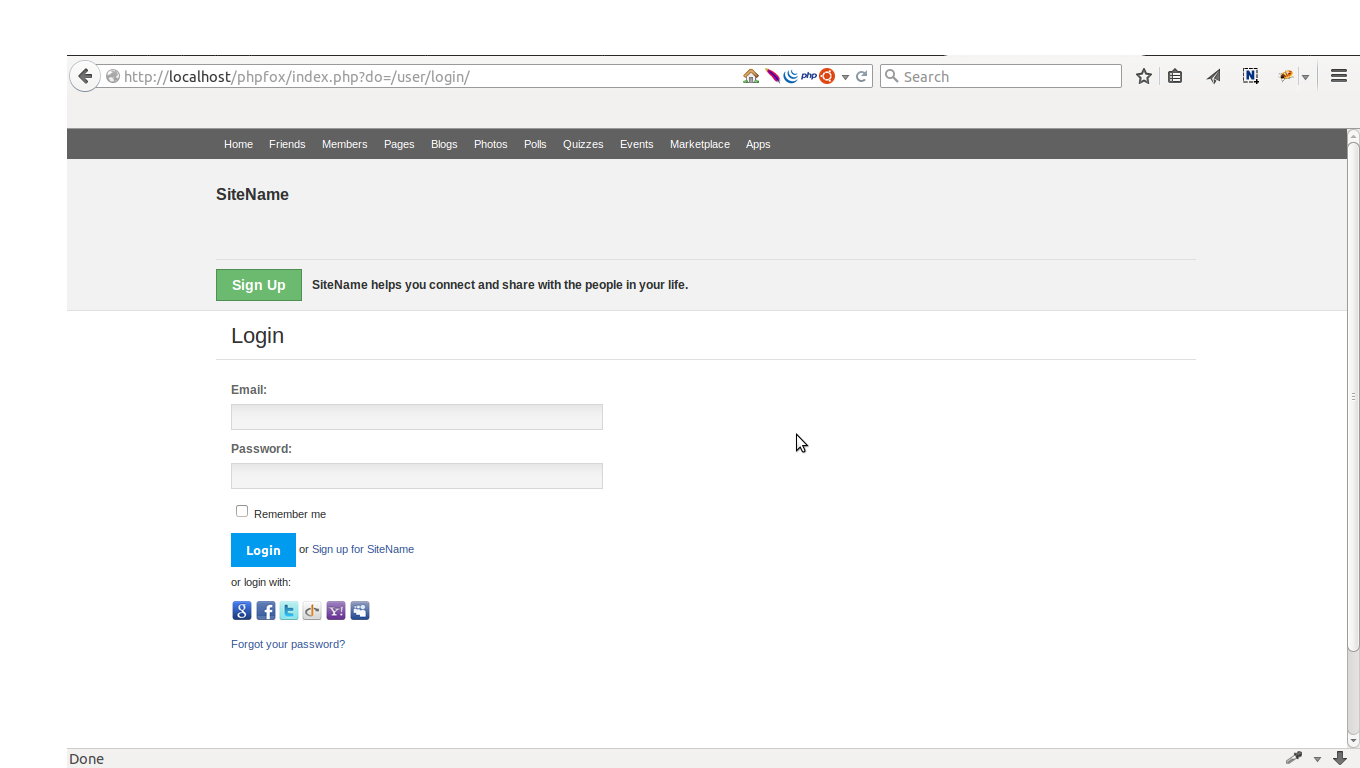Click the php icon in the address bar
1360x768 pixels.
tap(809, 75)
